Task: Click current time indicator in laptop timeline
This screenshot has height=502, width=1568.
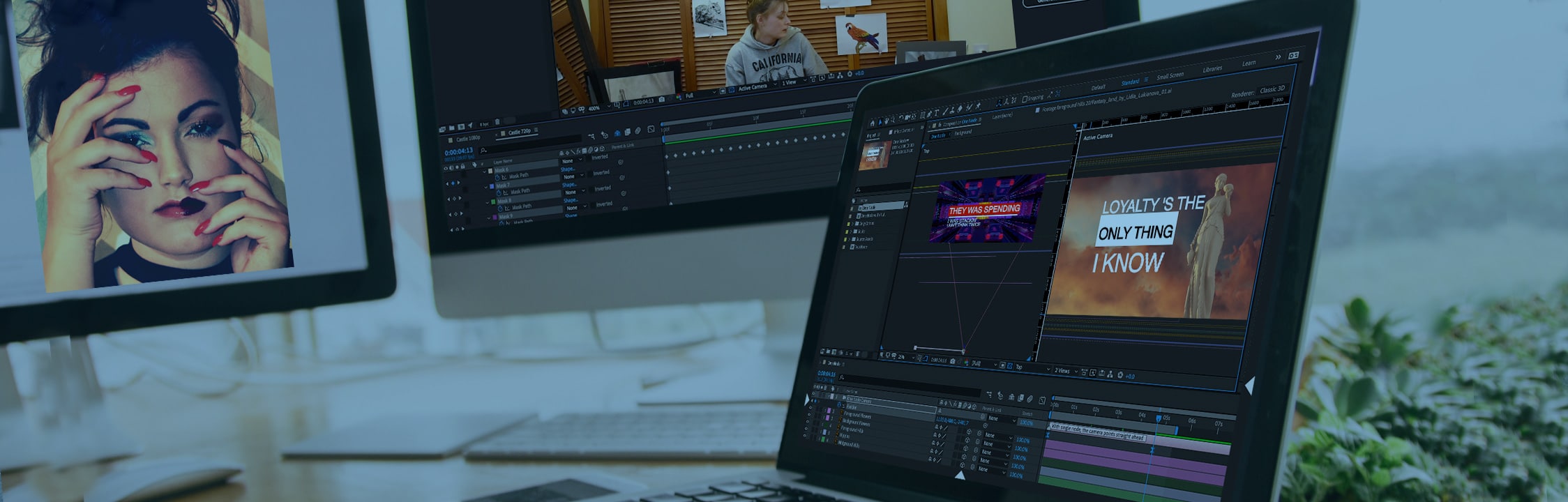Action: (x=1159, y=419)
